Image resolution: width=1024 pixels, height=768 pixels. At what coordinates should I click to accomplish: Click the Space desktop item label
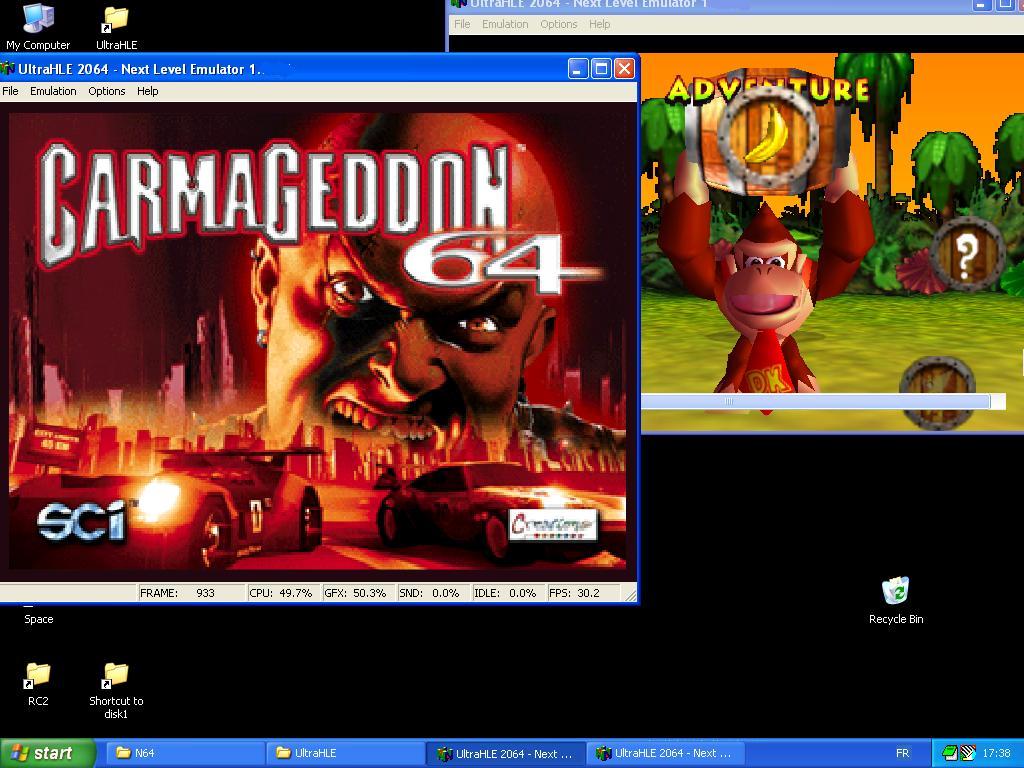[39, 619]
